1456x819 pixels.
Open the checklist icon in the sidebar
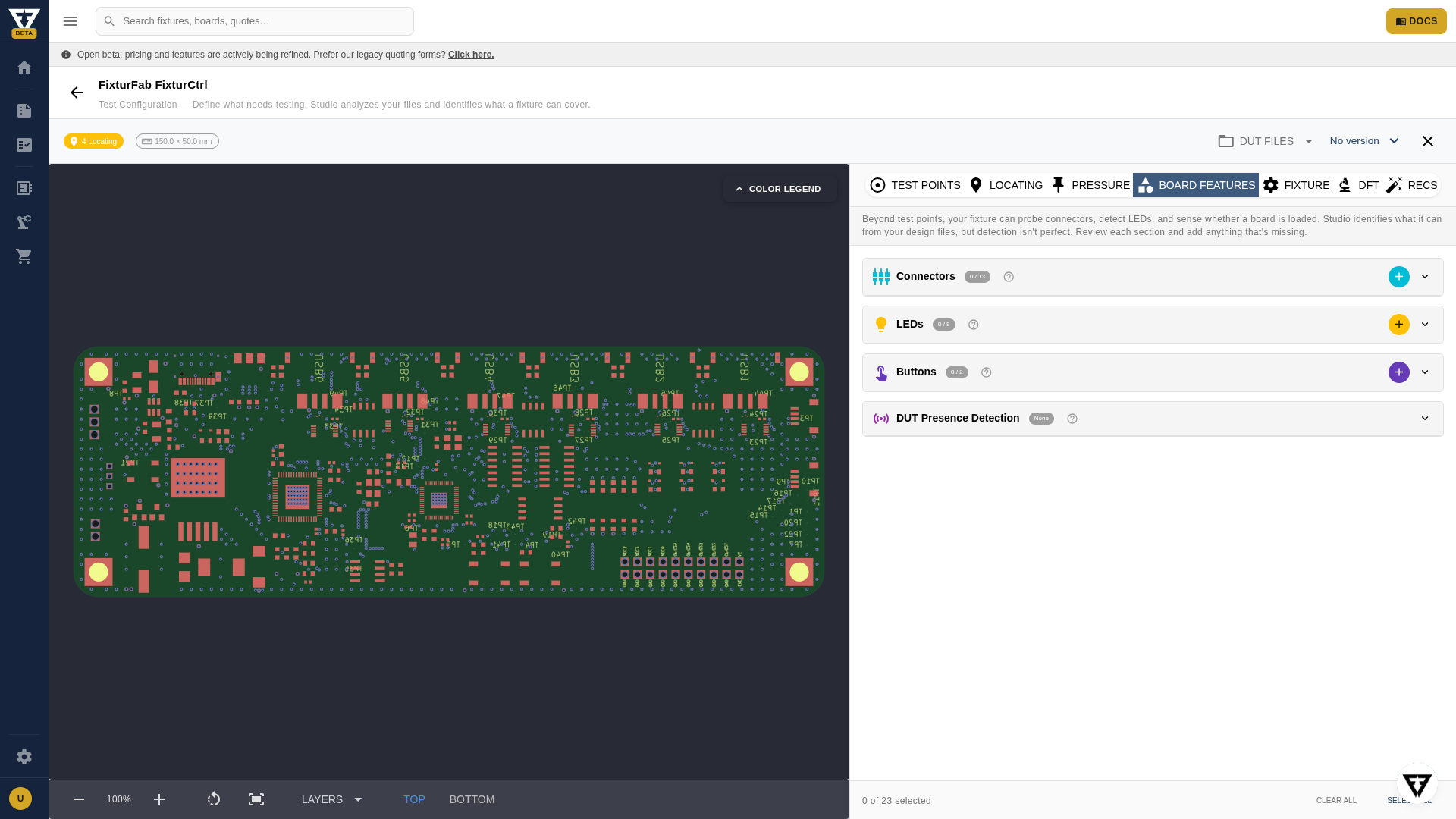[24, 145]
